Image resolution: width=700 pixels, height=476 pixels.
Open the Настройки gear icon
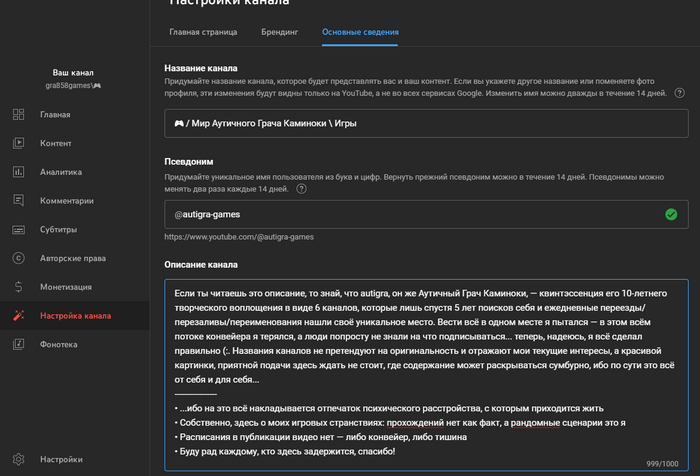coord(19,460)
